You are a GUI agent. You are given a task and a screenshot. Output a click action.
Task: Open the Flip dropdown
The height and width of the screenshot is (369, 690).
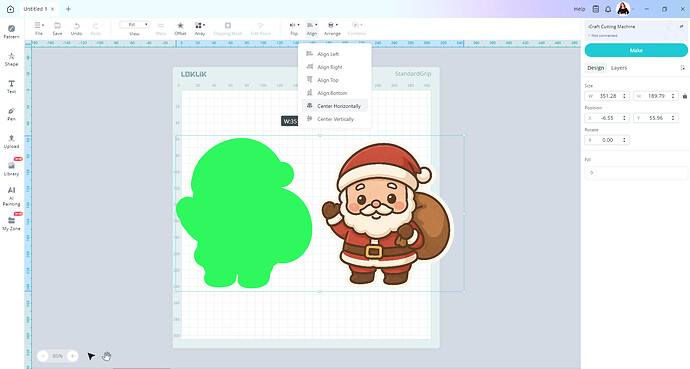point(294,29)
